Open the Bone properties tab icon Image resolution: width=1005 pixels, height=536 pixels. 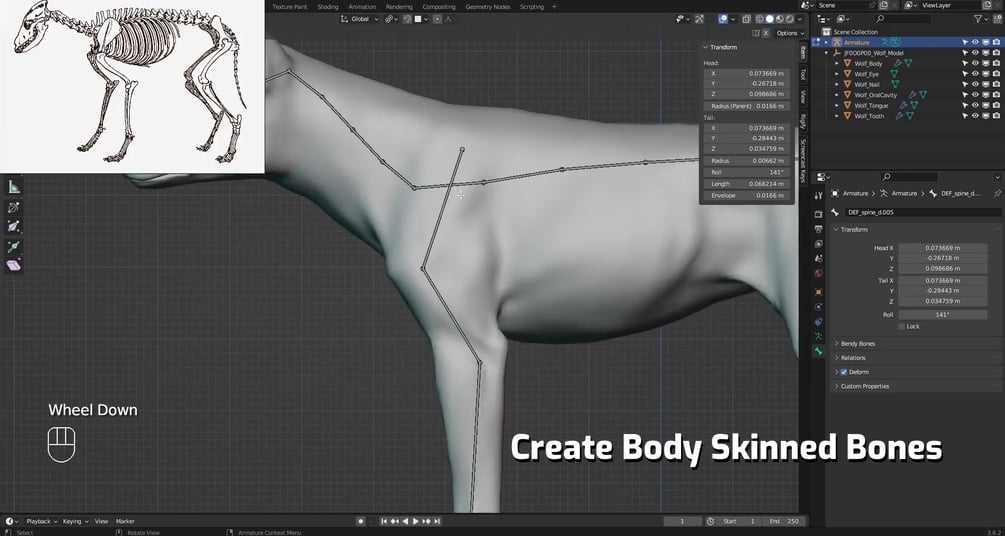click(x=818, y=351)
